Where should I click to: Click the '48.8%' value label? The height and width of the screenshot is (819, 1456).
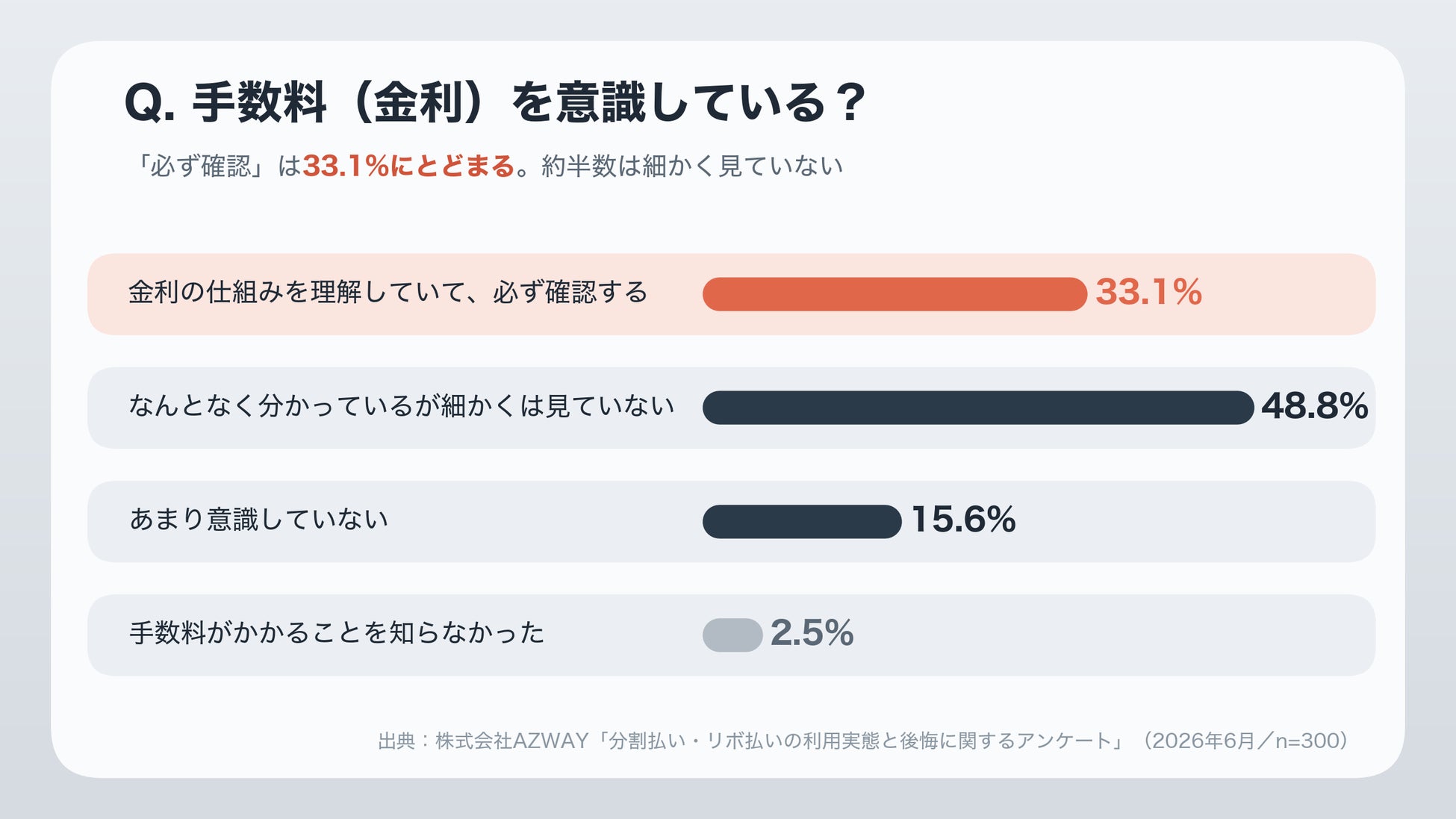tap(1315, 406)
